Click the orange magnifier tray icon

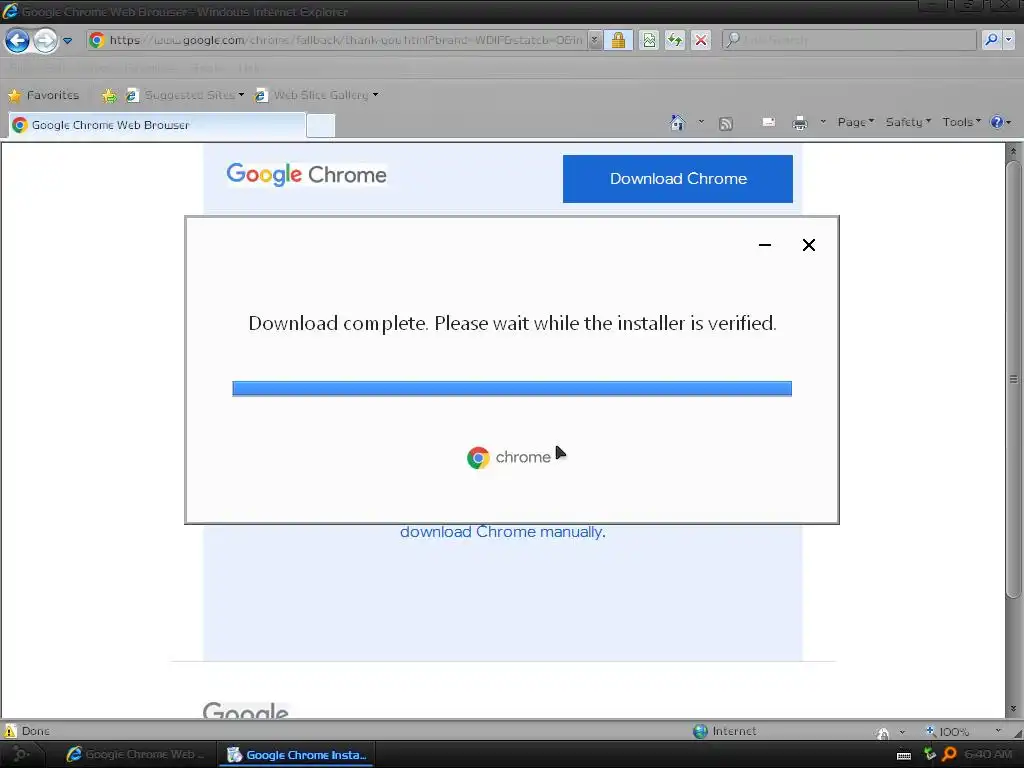coord(949,754)
